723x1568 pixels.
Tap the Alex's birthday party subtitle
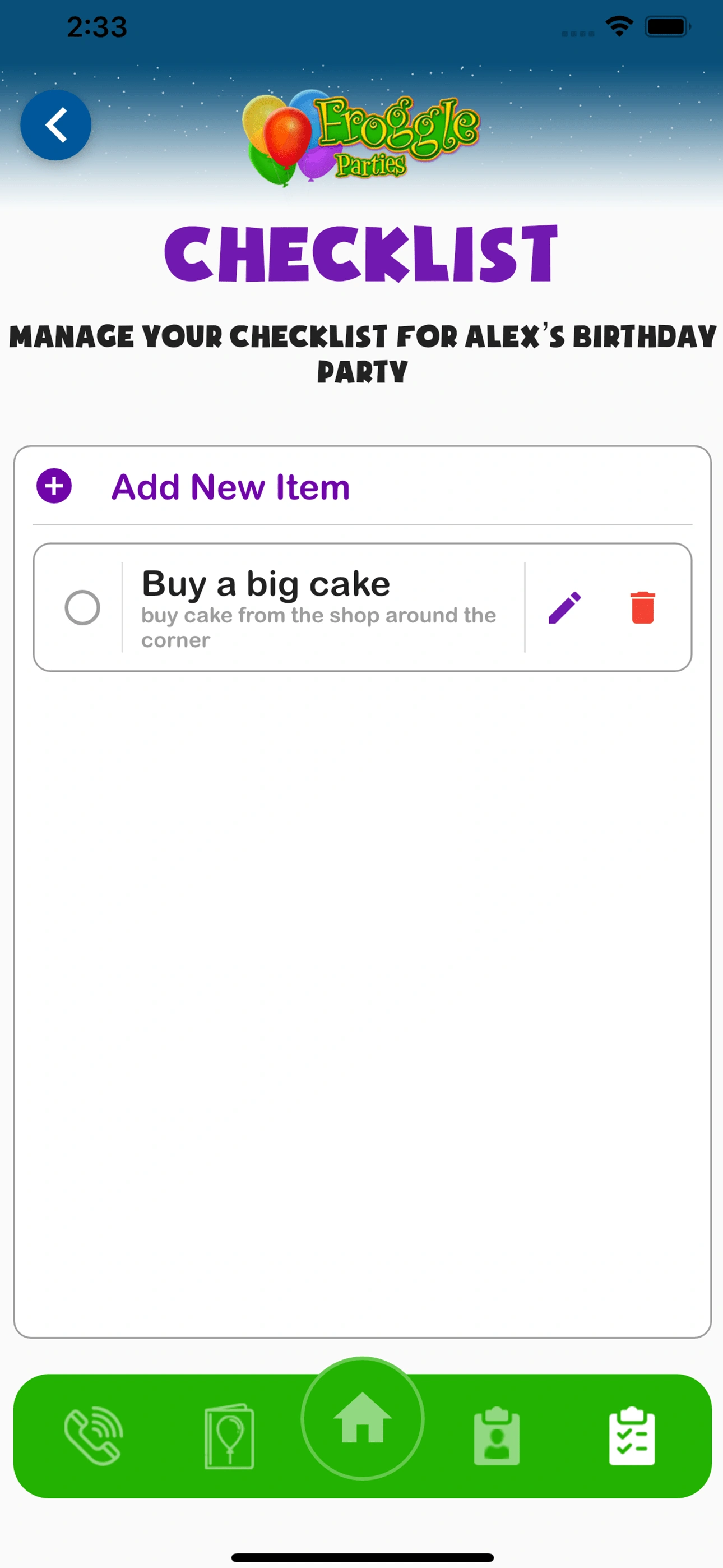click(362, 354)
